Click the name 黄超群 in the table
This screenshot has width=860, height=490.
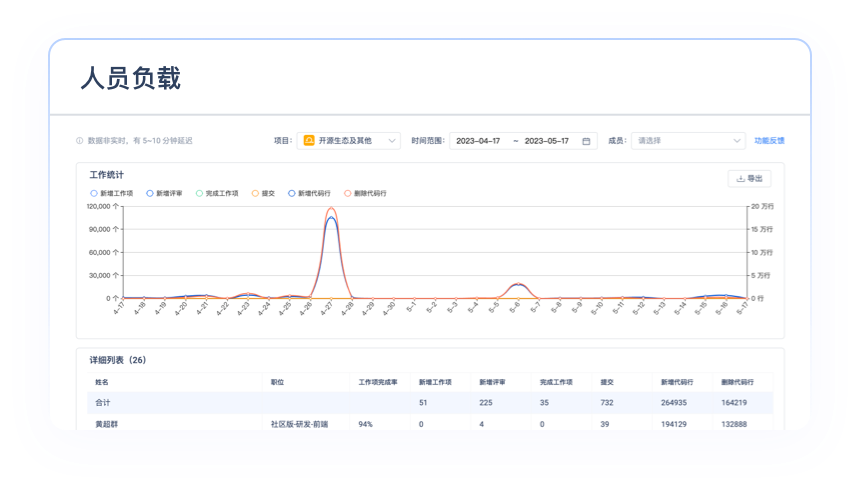[x=106, y=424]
